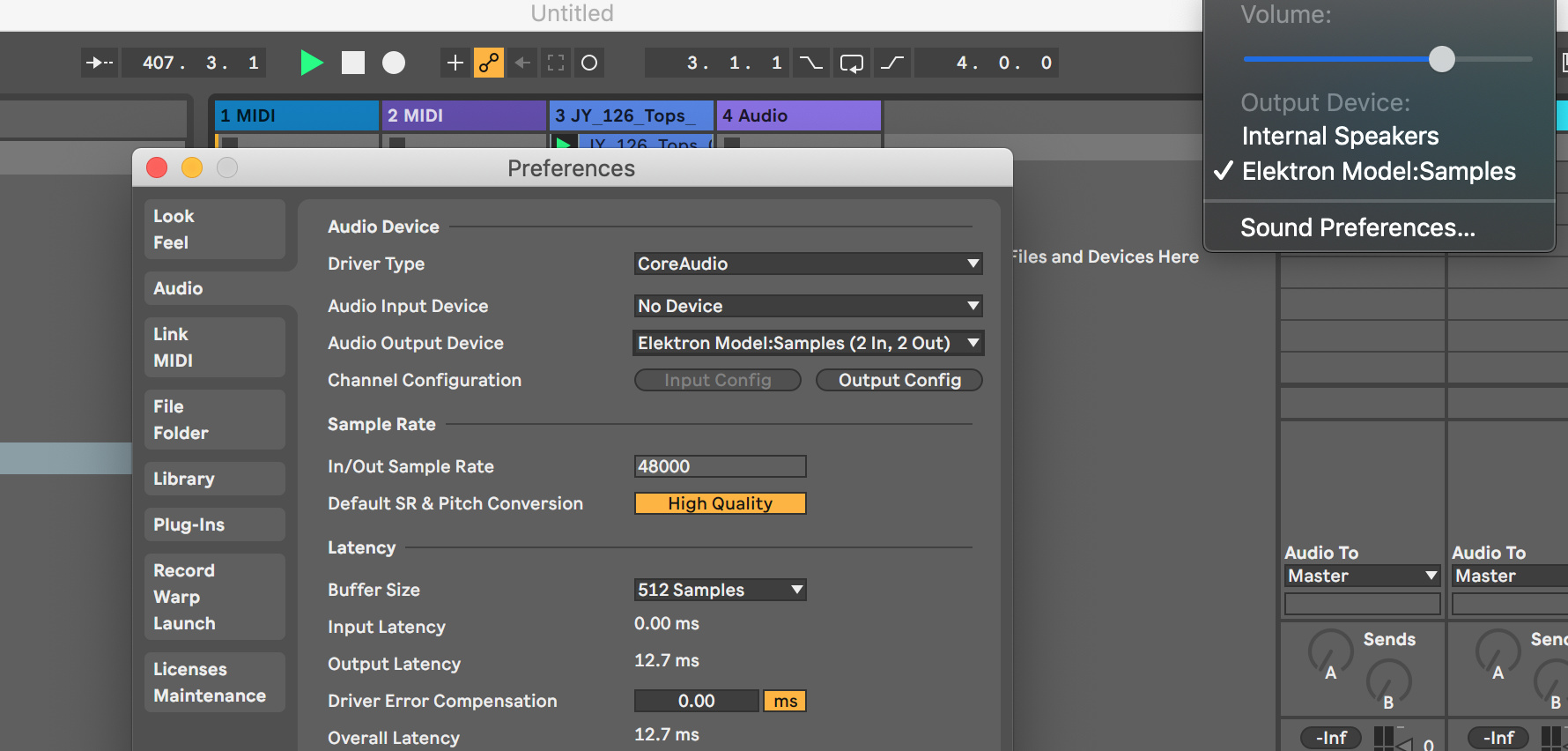Click the system Volume slider knob
Viewport: 1568px width, 751px height.
[1442, 59]
